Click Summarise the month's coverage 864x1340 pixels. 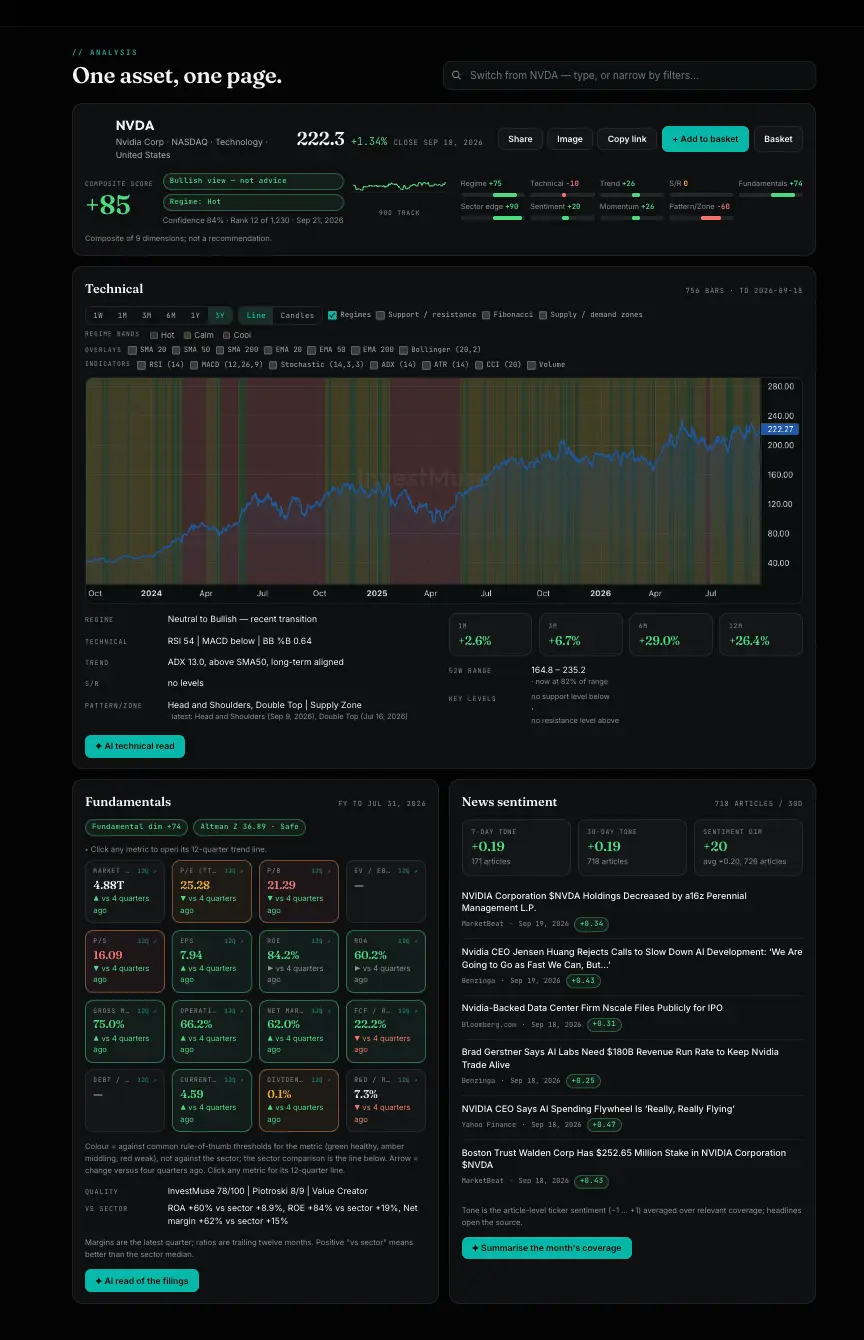[547, 1248]
